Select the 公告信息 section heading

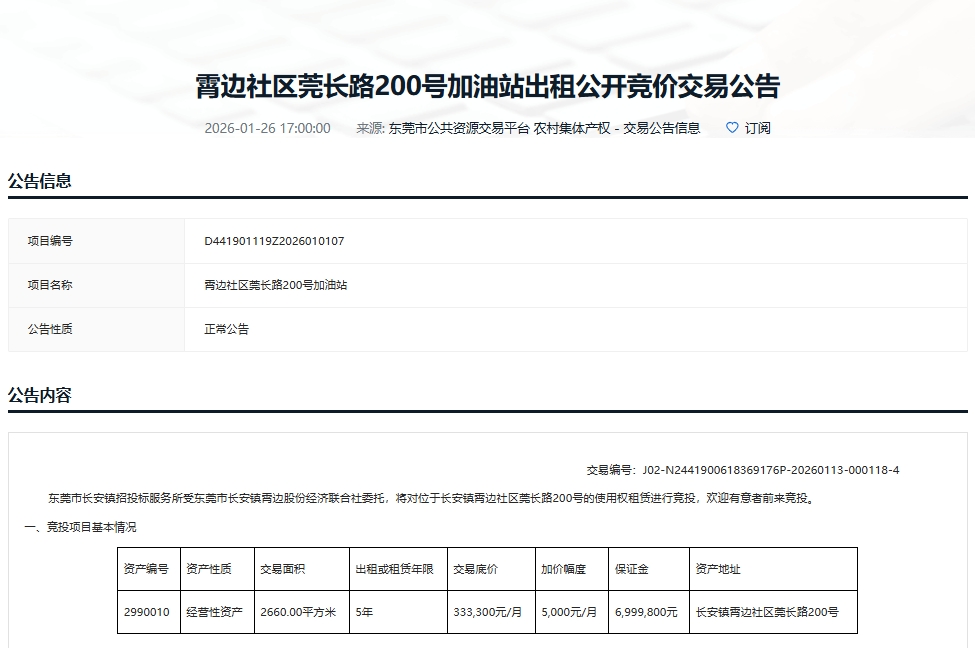point(40,181)
